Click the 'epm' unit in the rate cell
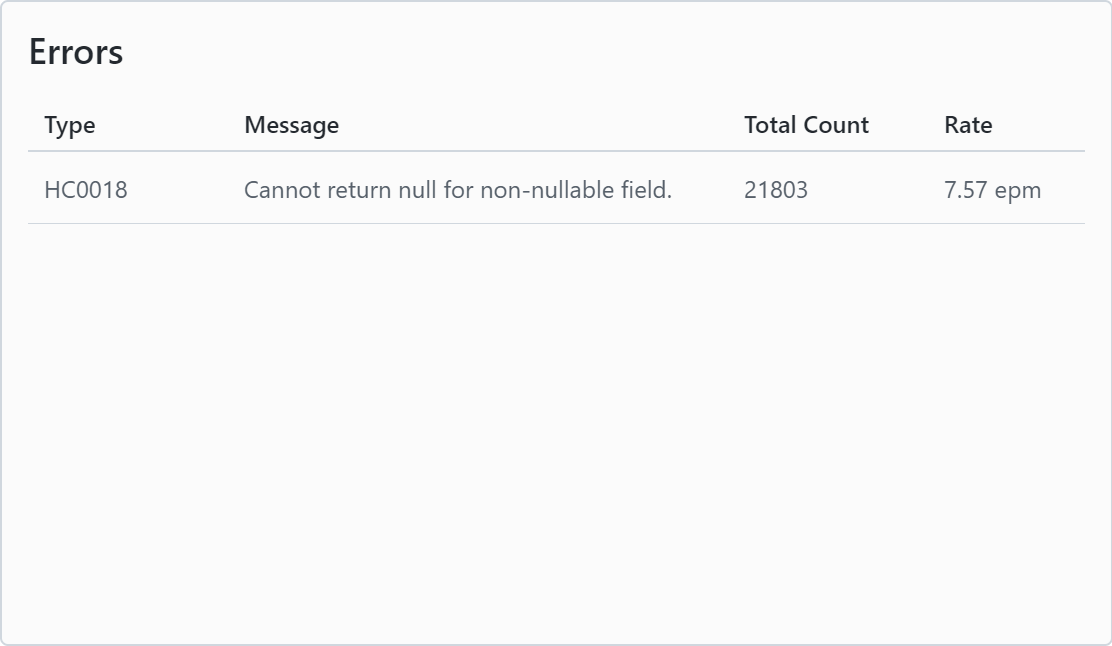Viewport: 1112px width, 646px height. click(1018, 190)
